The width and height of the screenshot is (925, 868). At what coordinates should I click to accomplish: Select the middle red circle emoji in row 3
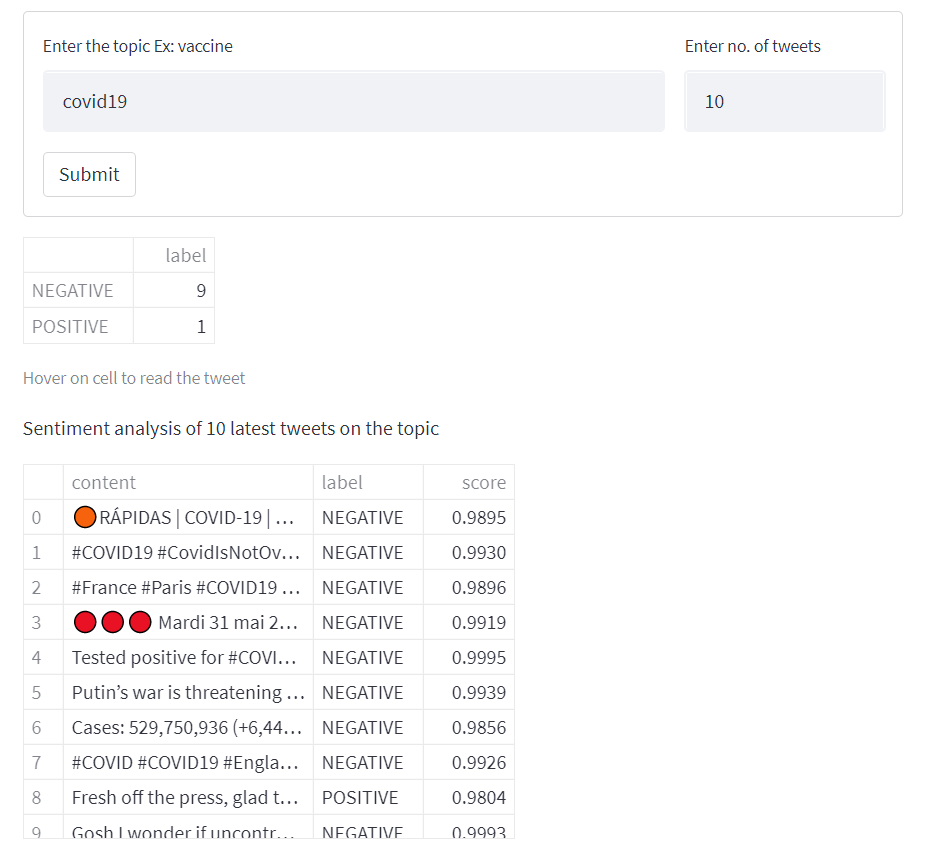coord(112,622)
